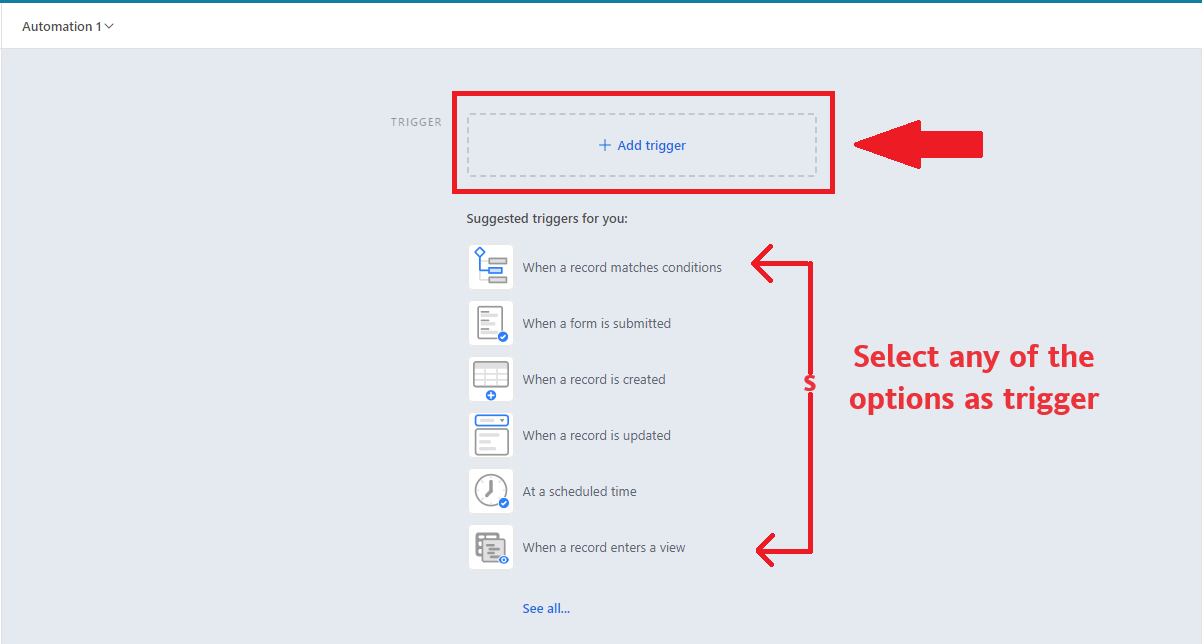Click the TRIGGER section label

click(415, 121)
